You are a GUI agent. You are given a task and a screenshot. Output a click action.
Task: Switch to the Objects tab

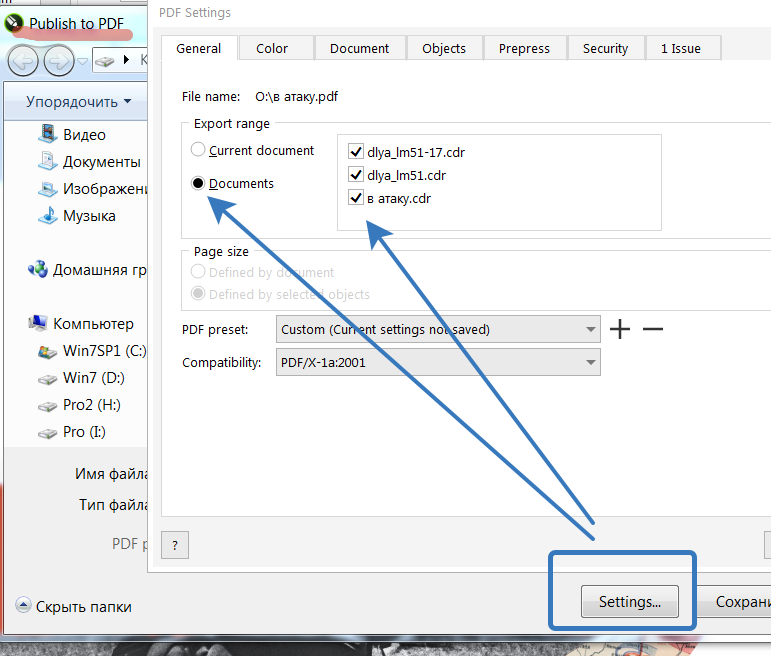click(x=444, y=48)
